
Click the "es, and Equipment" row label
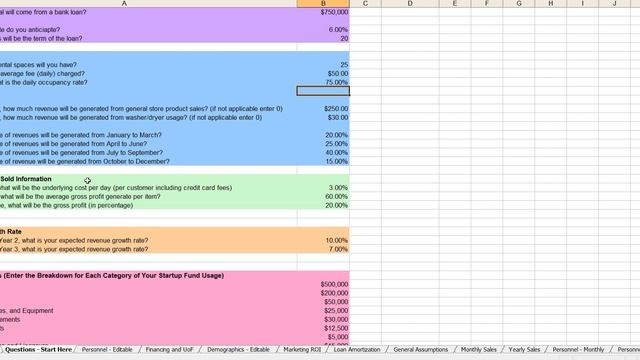pyautogui.click(x=27, y=311)
